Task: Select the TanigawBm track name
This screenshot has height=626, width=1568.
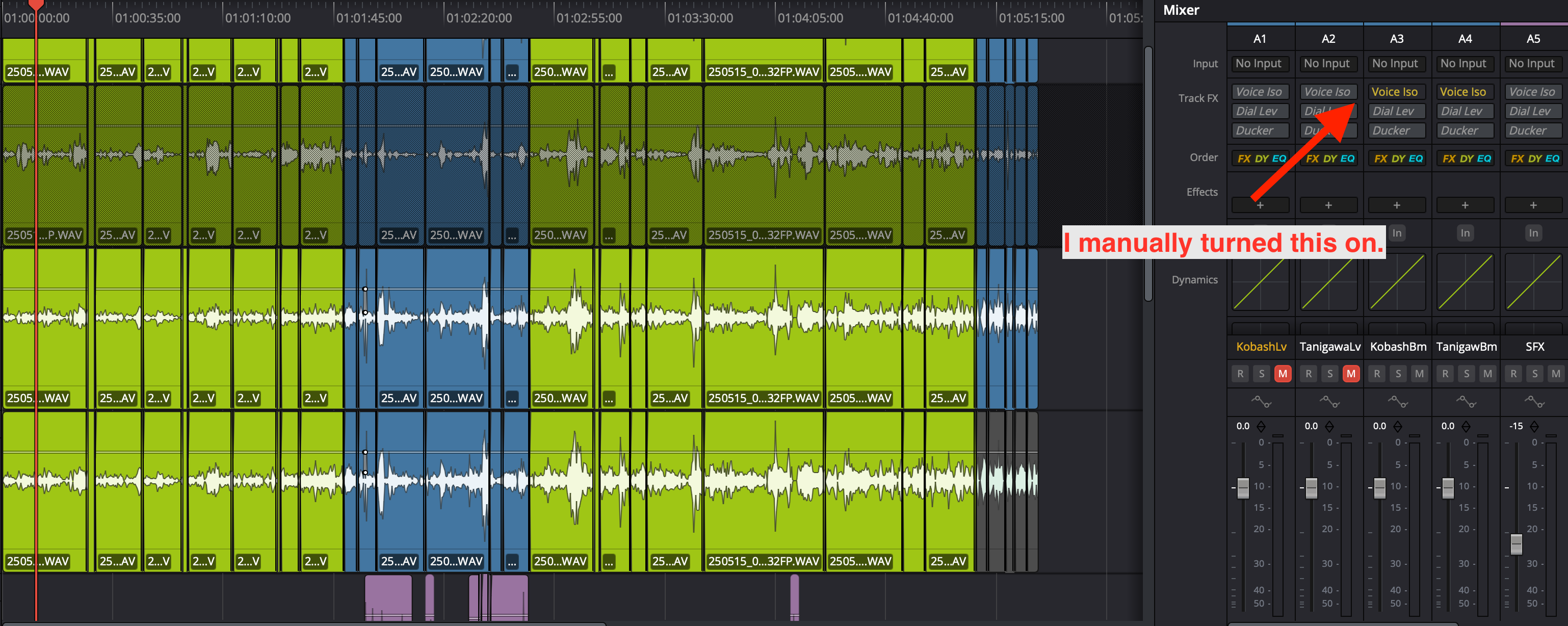Action: [x=1466, y=347]
